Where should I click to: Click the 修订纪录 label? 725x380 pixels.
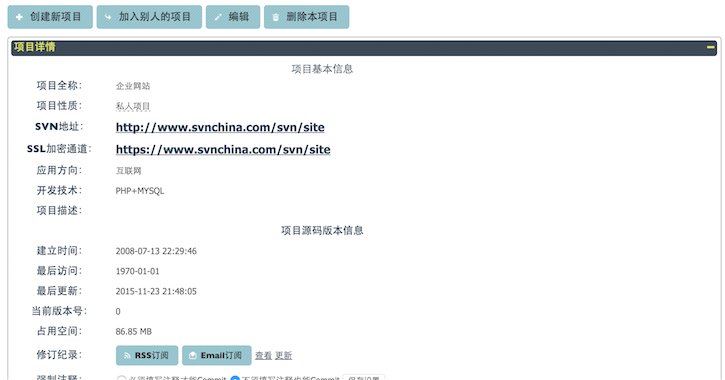[59, 355]
